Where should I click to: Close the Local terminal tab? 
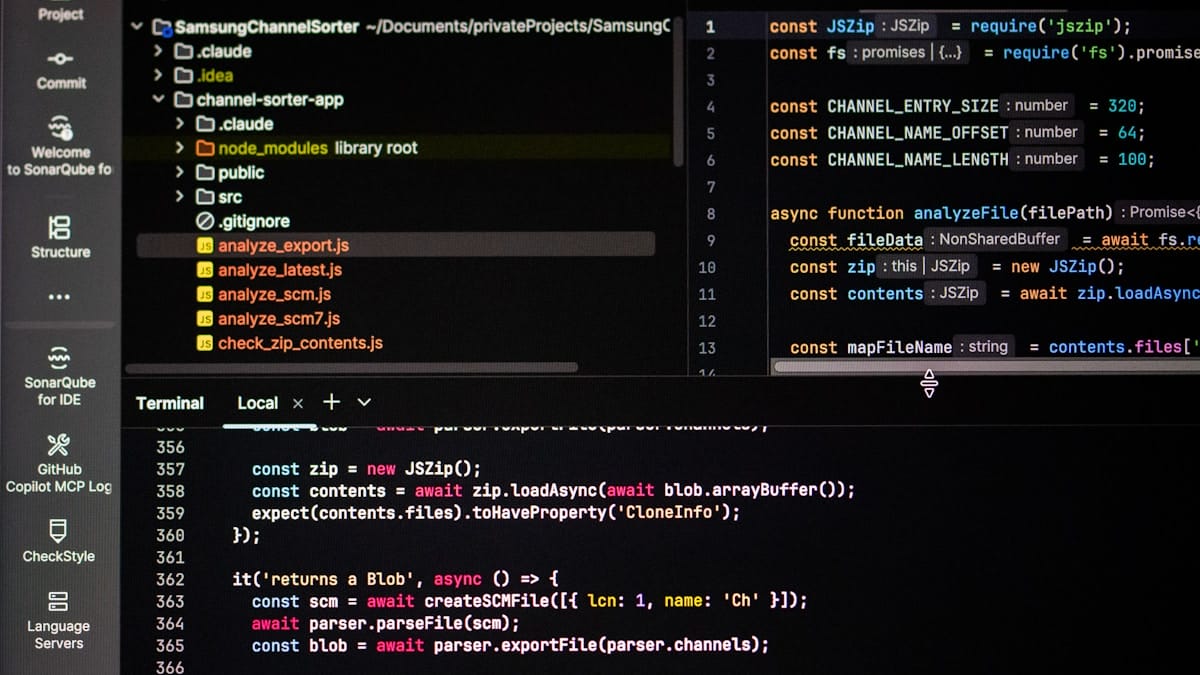[298, 404]
